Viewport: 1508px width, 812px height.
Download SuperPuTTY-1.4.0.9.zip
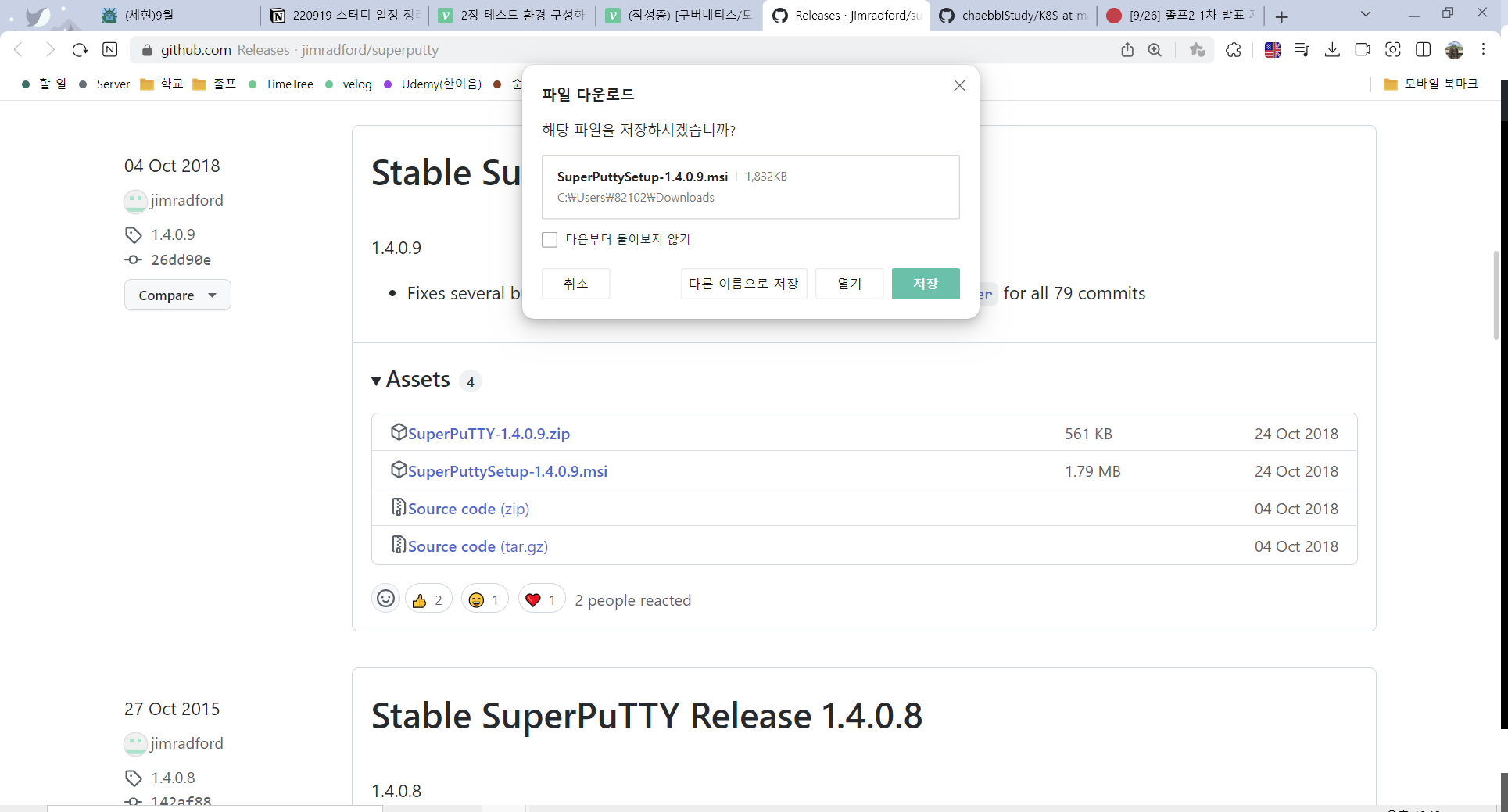click(489, 434)
